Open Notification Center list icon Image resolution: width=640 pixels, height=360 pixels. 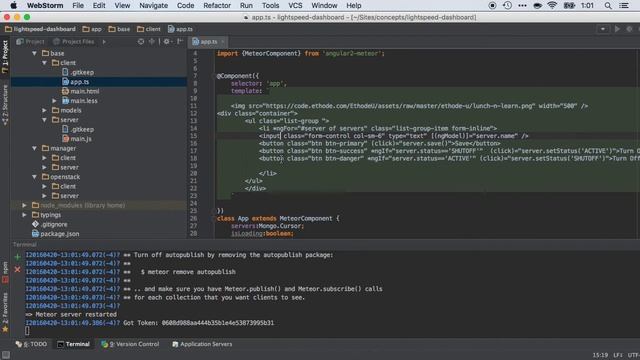point(624,5)
